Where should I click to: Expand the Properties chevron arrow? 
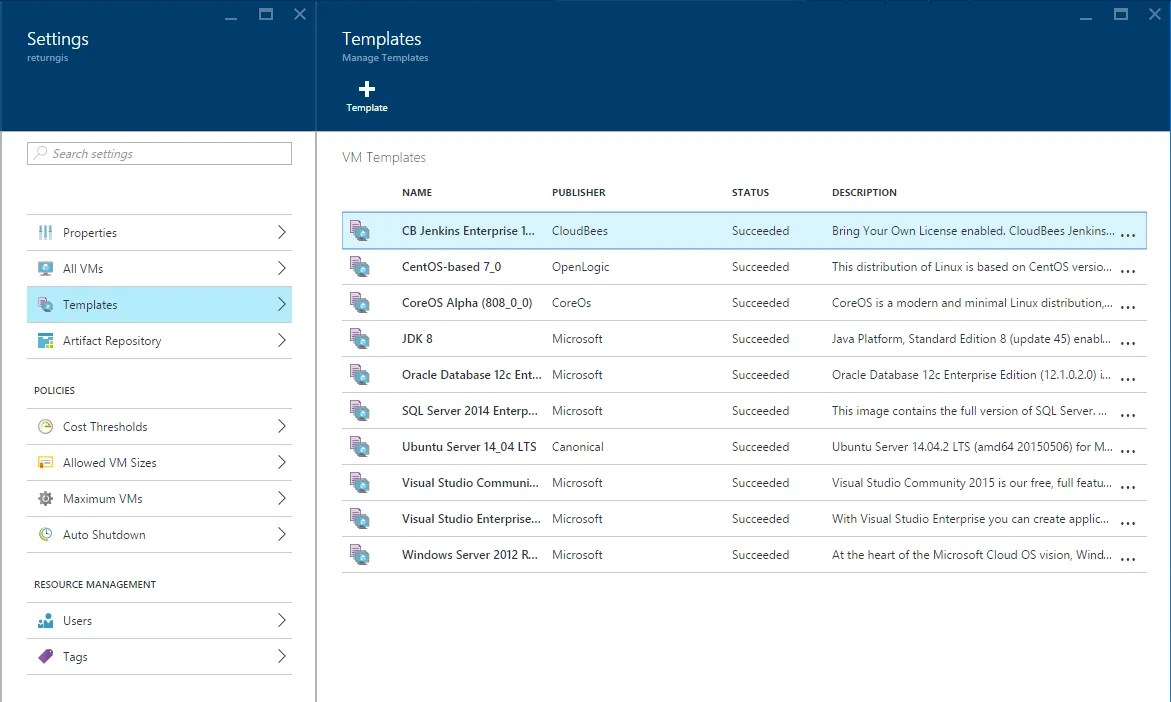(282, 232)
